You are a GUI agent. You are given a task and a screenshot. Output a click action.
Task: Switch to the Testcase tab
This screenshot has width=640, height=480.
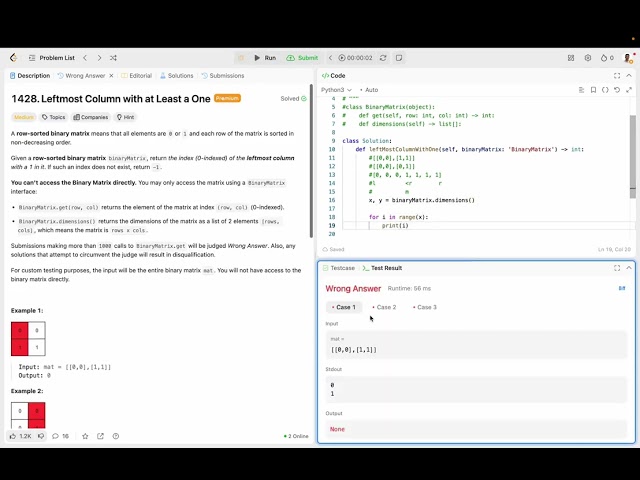(x=338, y=268)
